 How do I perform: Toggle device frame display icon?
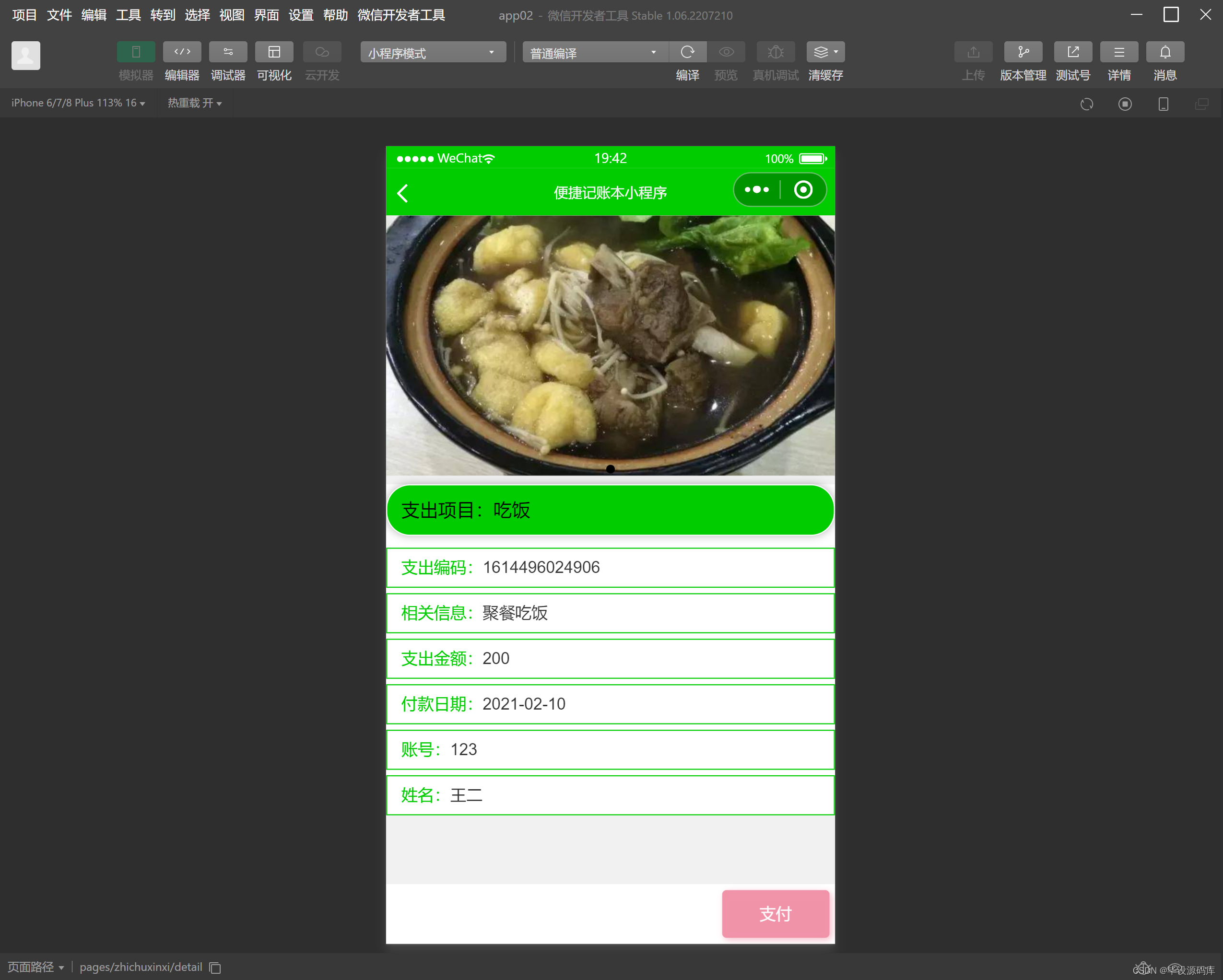pyautogui.click(x=1164, y=104)
